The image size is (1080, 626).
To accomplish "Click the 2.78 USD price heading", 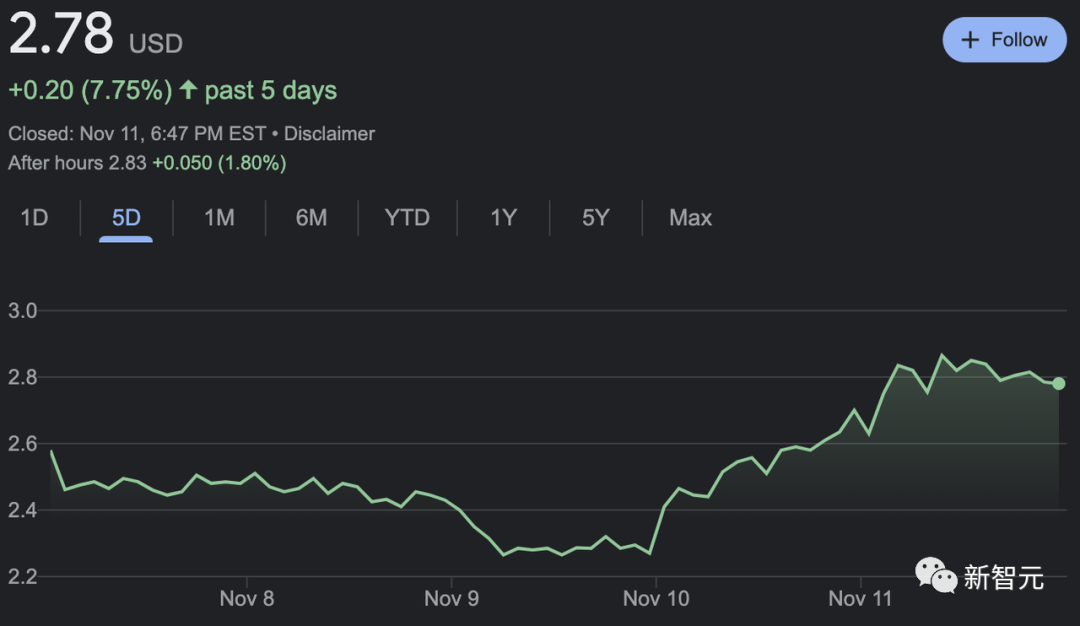I will point(62,36).
